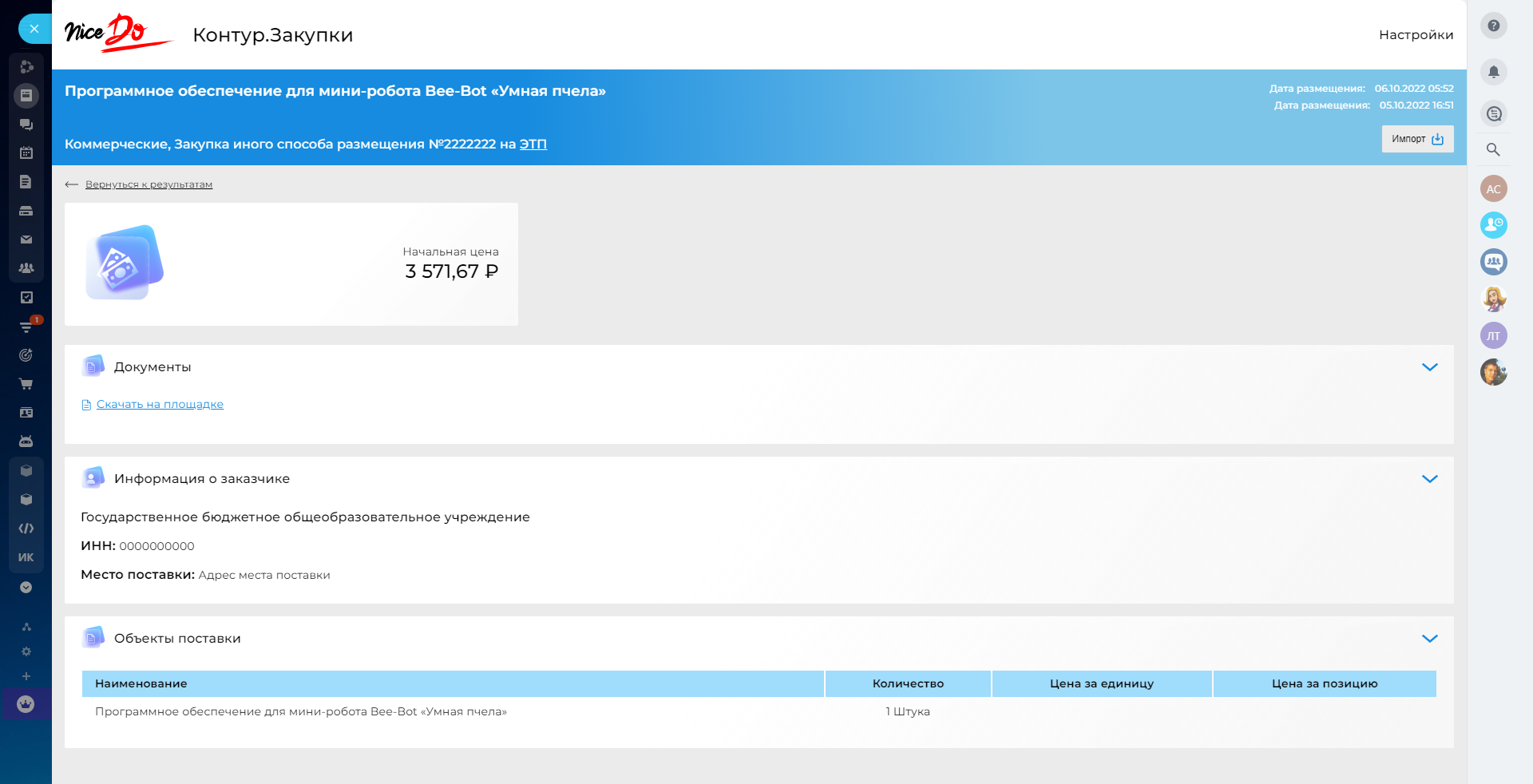Collapse the Информация о заказчике section
This screenshot has width=1533, height=784.
pyautogui.click(x=1429, y=479)
